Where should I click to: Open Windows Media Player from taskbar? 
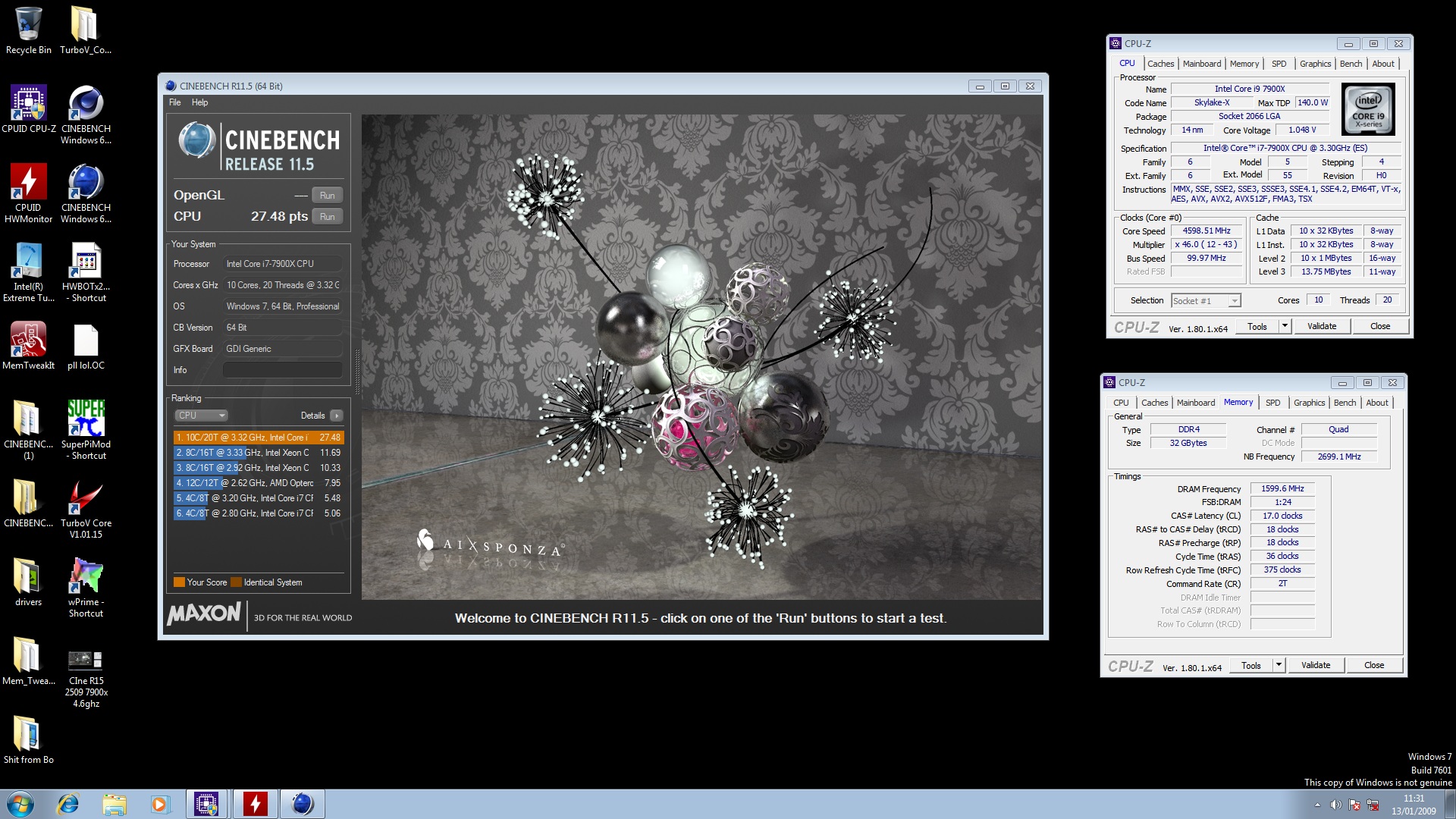coord(159,804)
